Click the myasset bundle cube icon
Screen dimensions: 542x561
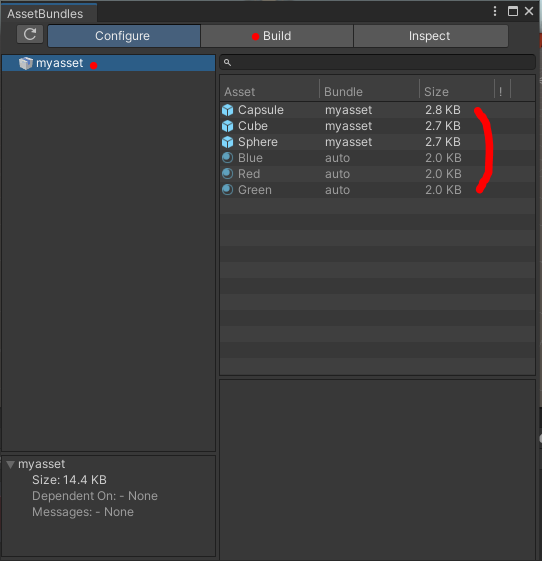(x=26, y=63)
